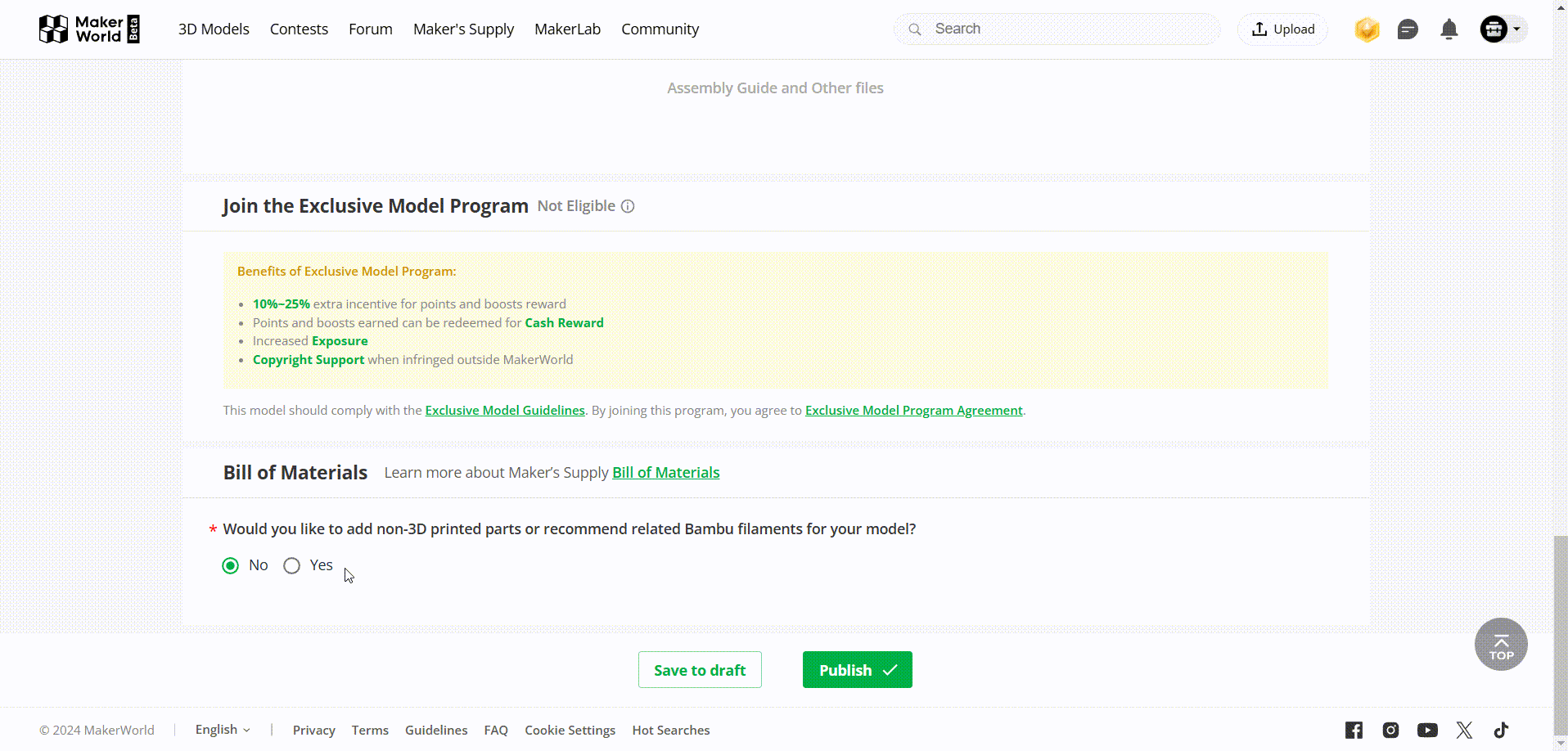Open the Exclusive Model Guidelines link

[505, 411]
